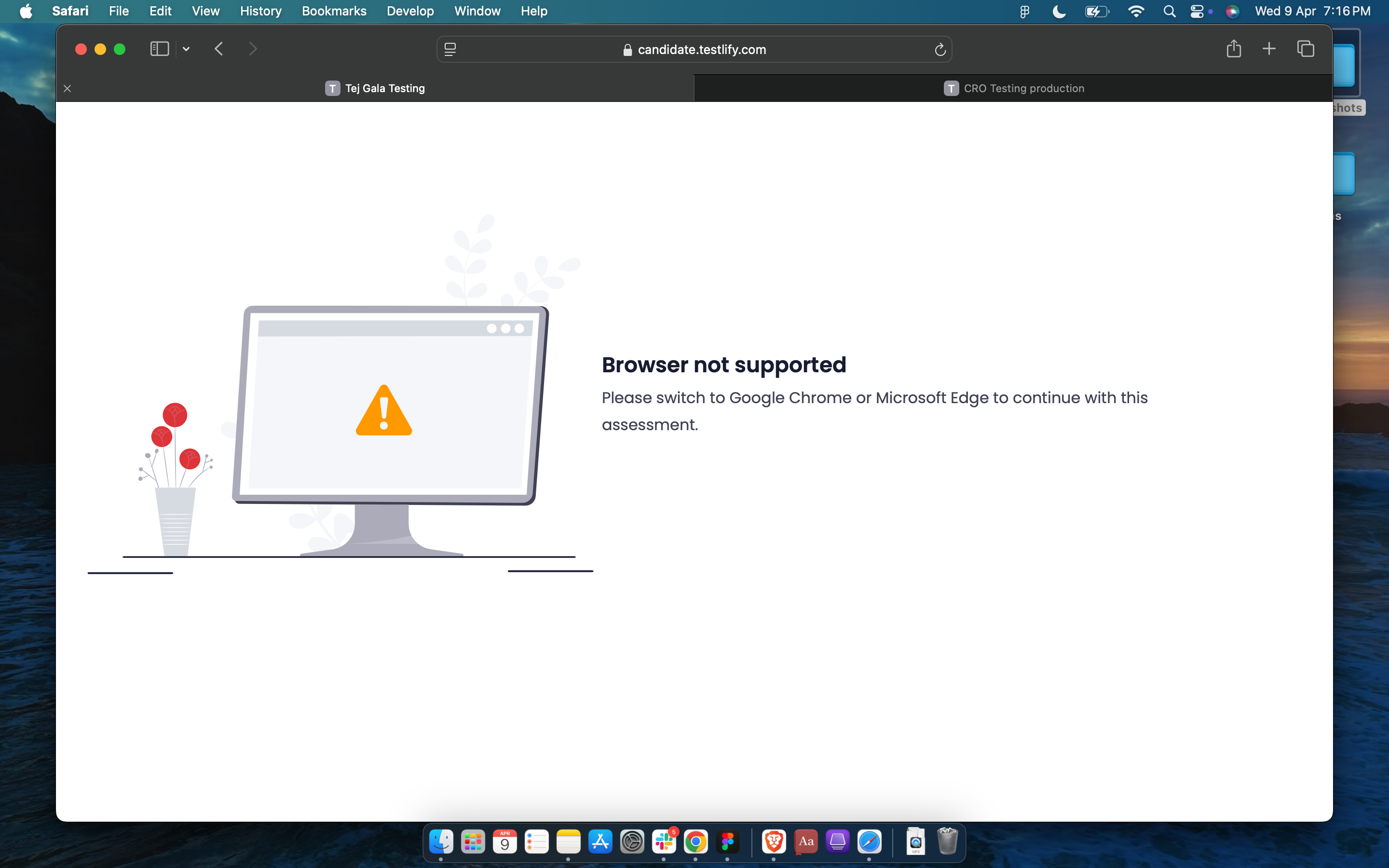The width and height of the screenshot is (1389, 868).
Task: Launch Google Chrome from the Dock
Action: click(x=695, y=841)
